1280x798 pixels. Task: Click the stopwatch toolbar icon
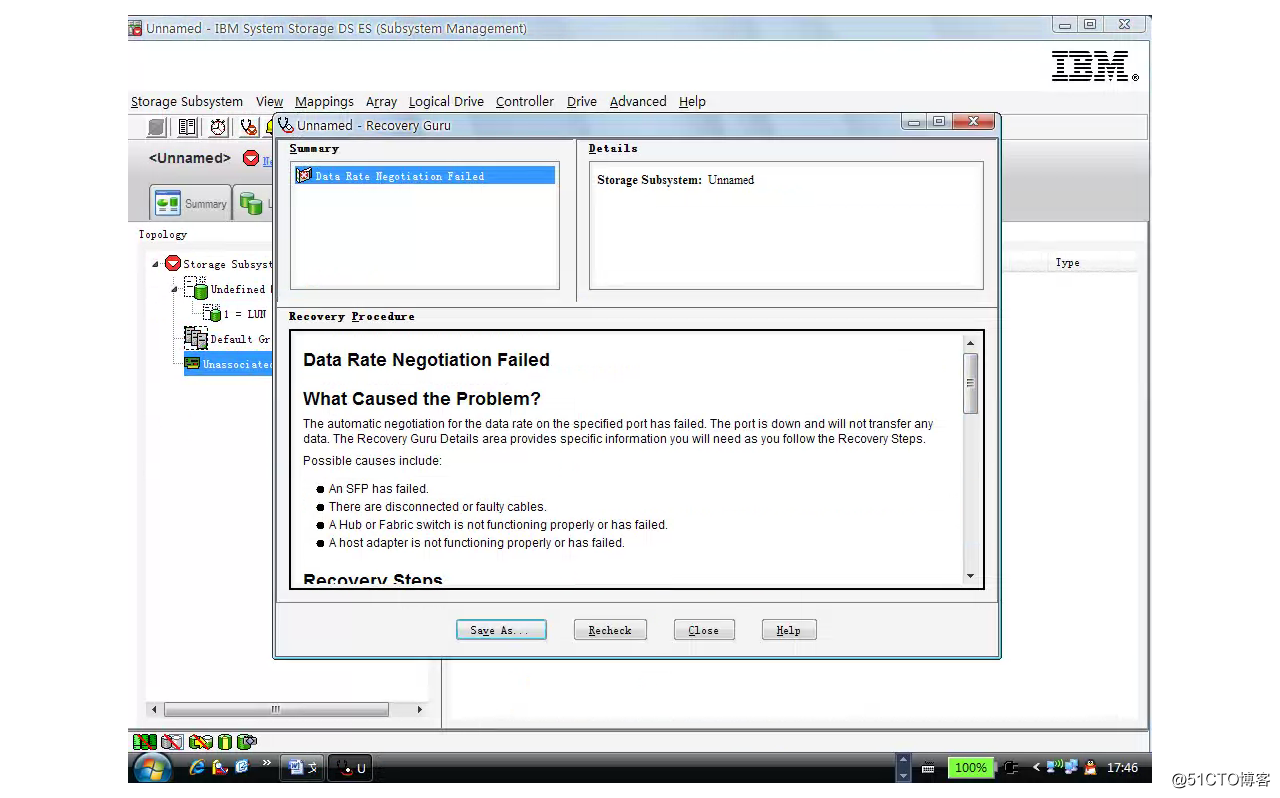point(218,127)
